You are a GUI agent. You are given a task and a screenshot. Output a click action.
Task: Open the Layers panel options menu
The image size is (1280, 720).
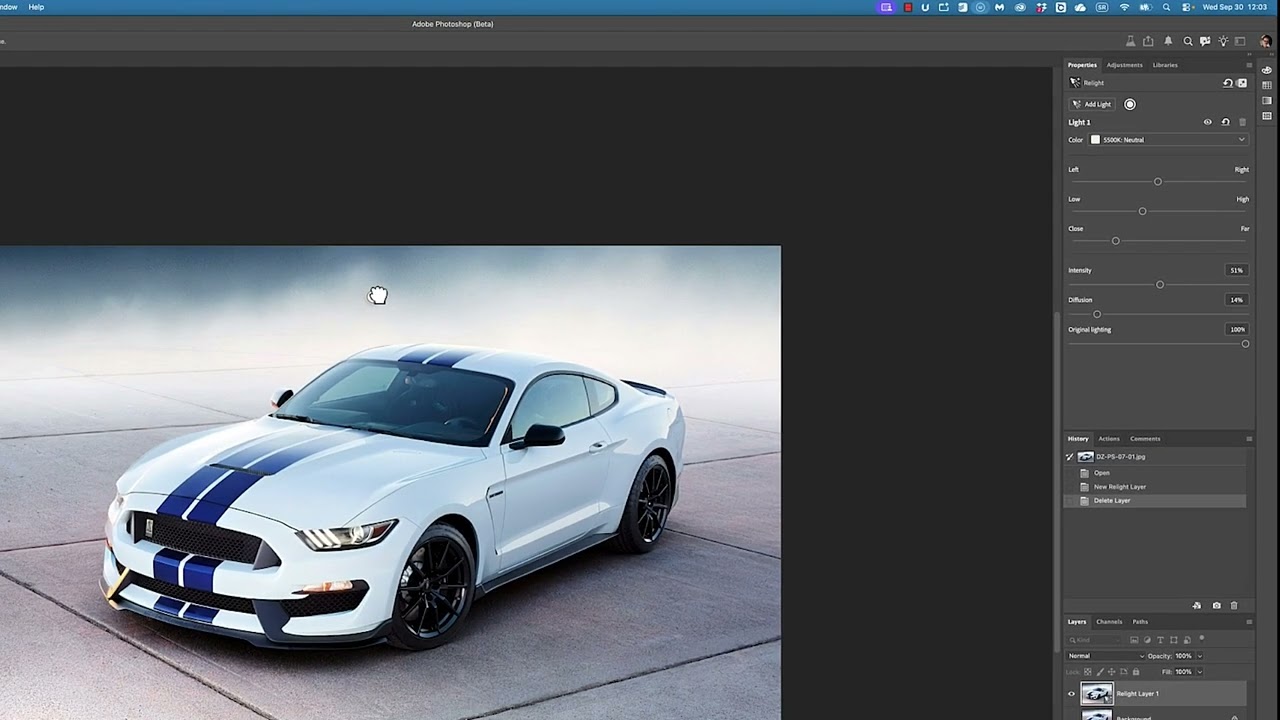tap(1249, 622)
